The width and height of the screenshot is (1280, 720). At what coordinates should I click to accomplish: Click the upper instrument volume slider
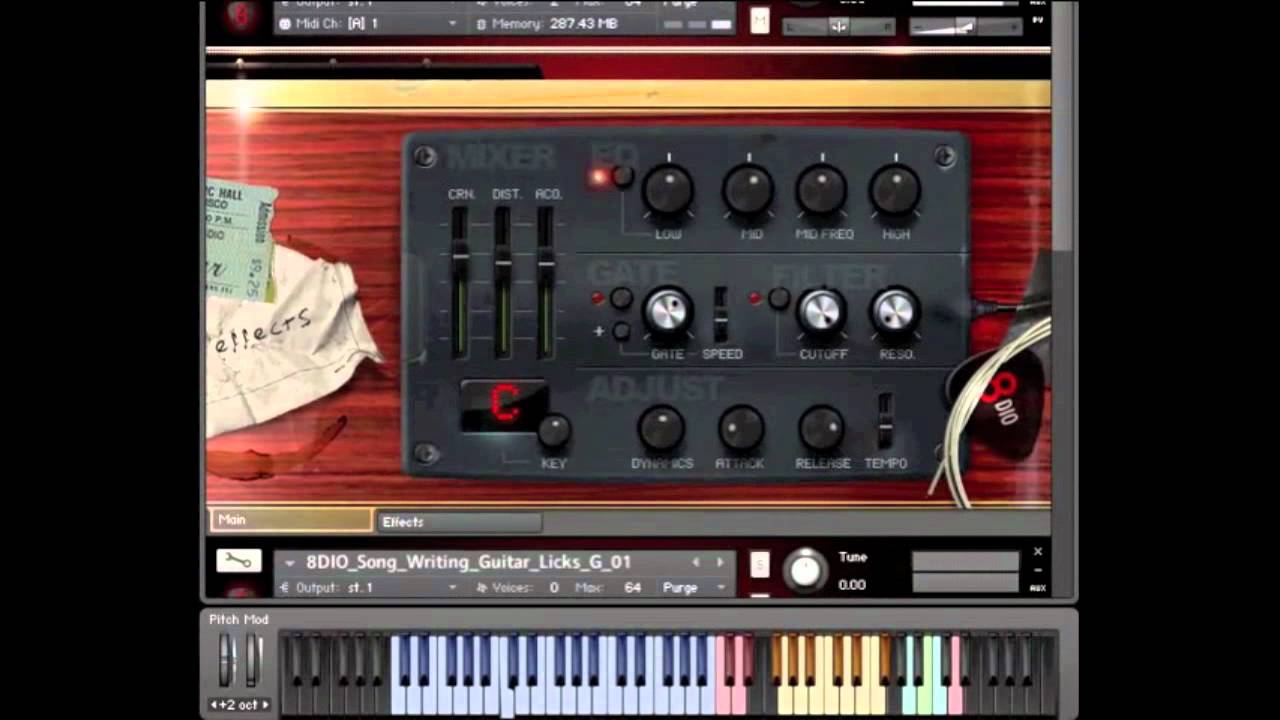click(x=966, y=26)
